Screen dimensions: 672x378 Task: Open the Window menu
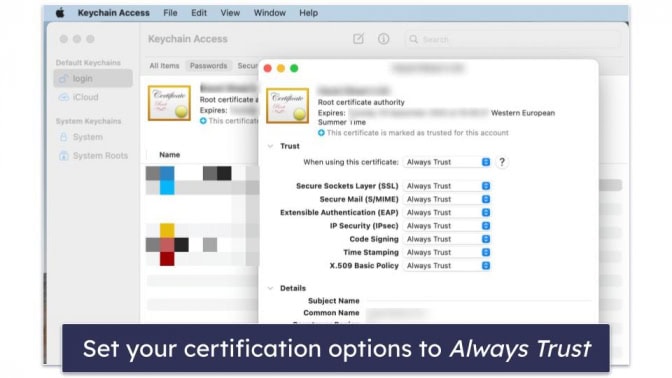pos(270,13)
